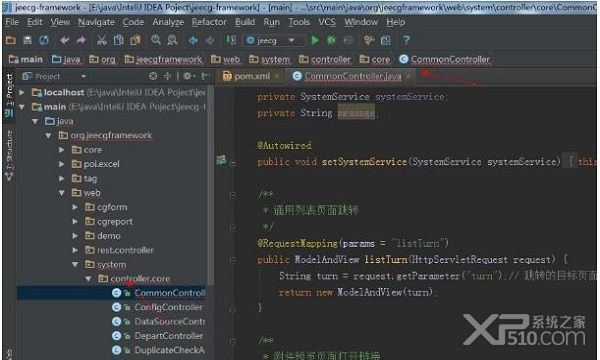Click the Synchronize toolbar icon
Image resolution: width=600 pixels, height=360 pixels.
point(44,40)
